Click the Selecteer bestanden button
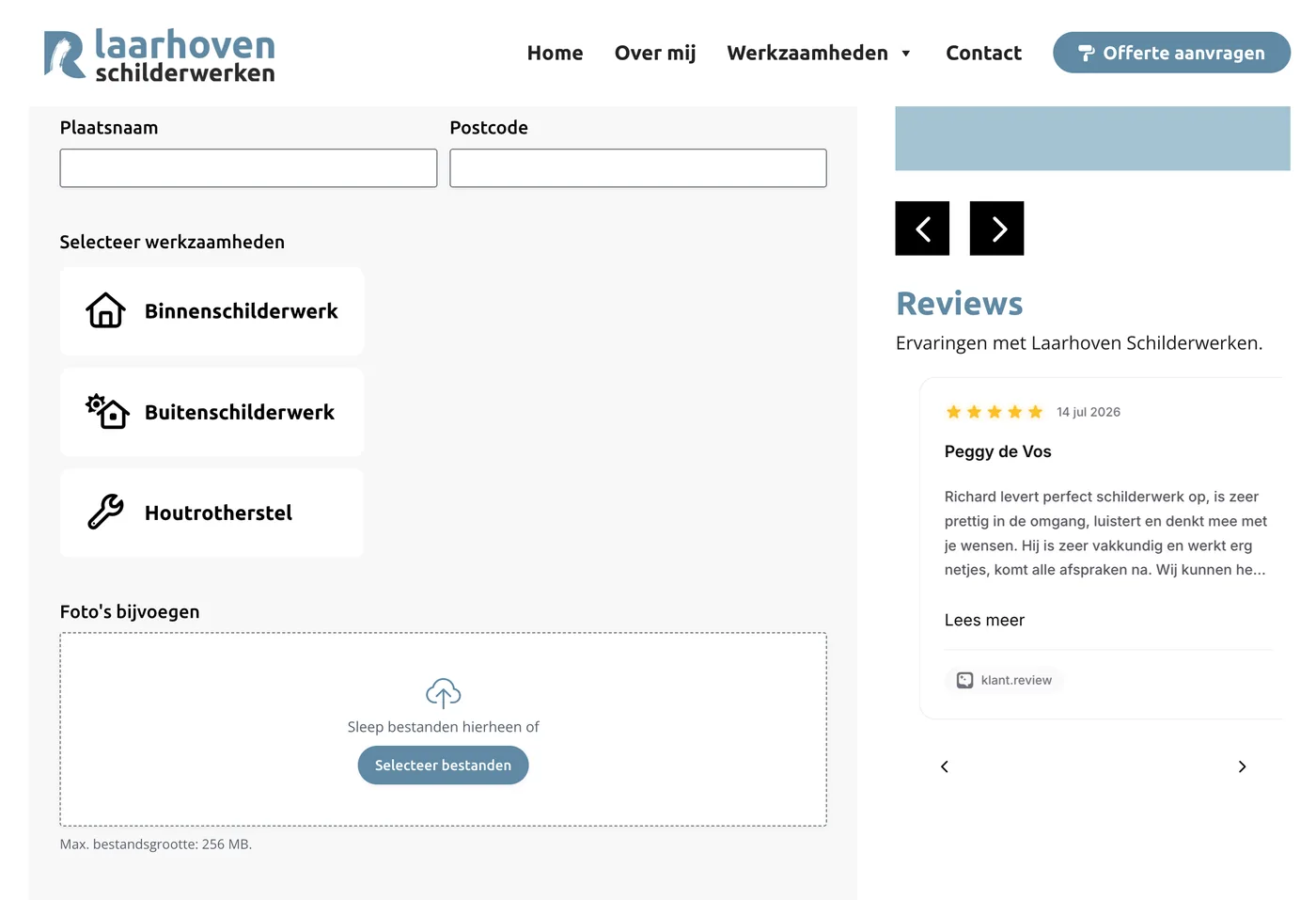Screen dimensions: 1316x900 (x=443, y=766)
